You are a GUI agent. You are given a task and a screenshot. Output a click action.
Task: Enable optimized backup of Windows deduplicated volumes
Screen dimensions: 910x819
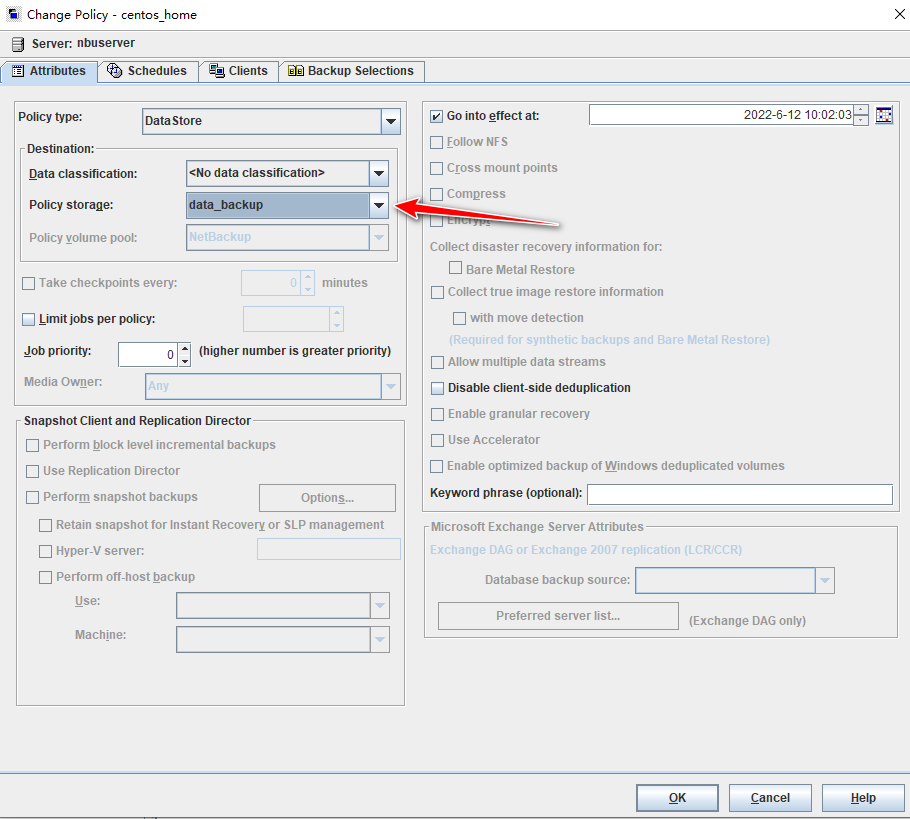pyautogui.click(x=436, y=466)
